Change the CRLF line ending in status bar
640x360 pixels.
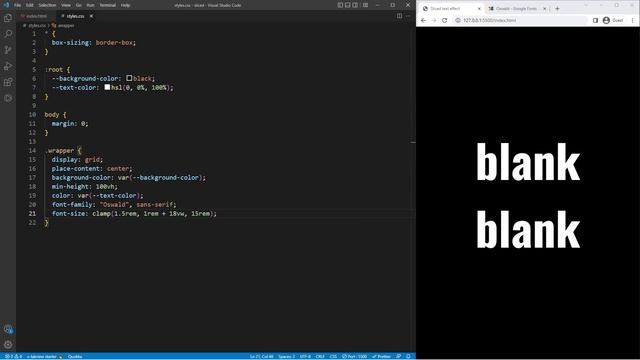point(320,356)
